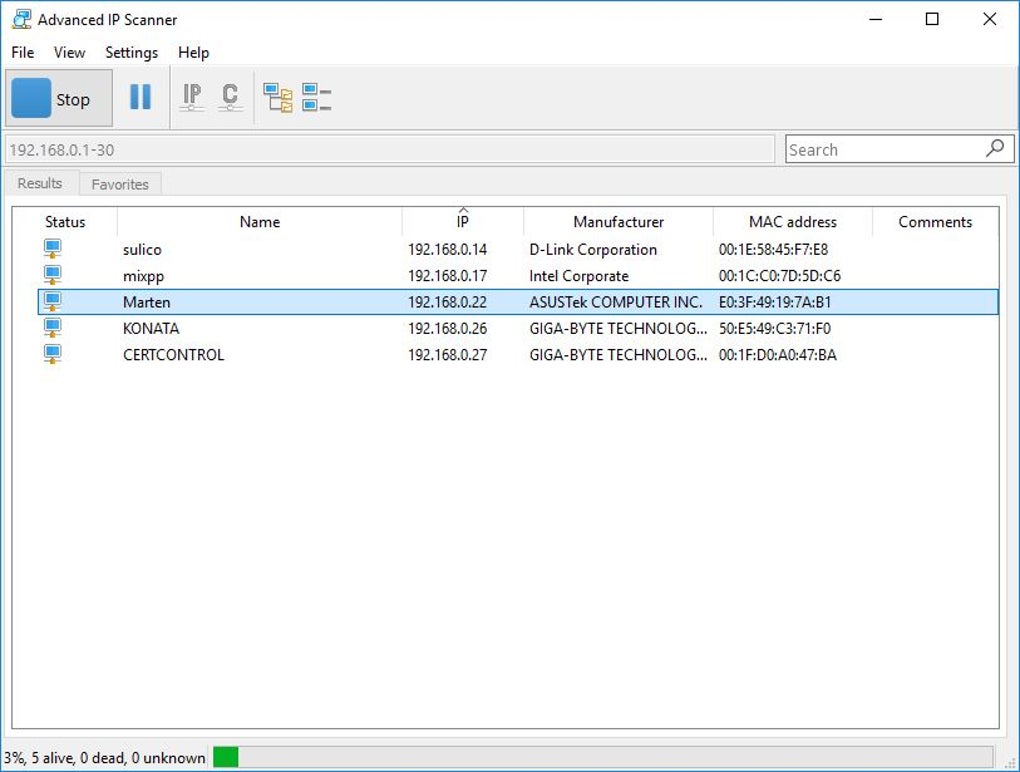Open the Help menu
The height and width of the screenshot is (772, 1020).
(x=193, y=53)
